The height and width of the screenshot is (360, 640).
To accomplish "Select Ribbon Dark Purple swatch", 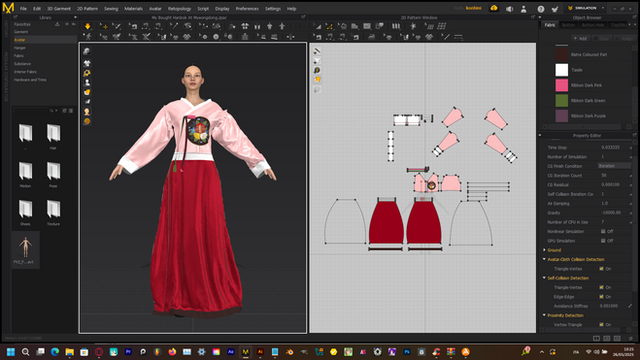I will click(562, 116).
